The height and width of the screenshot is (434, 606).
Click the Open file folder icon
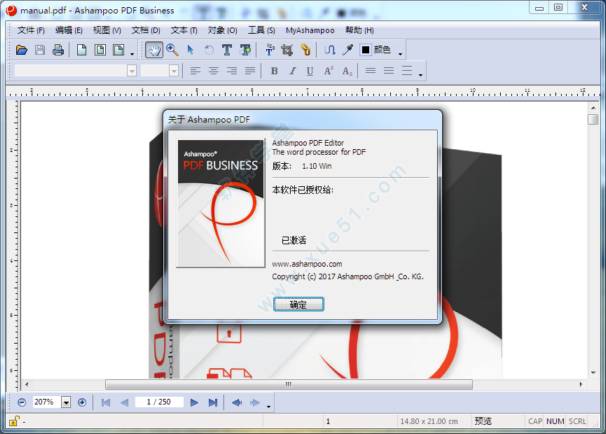(22, 50)
